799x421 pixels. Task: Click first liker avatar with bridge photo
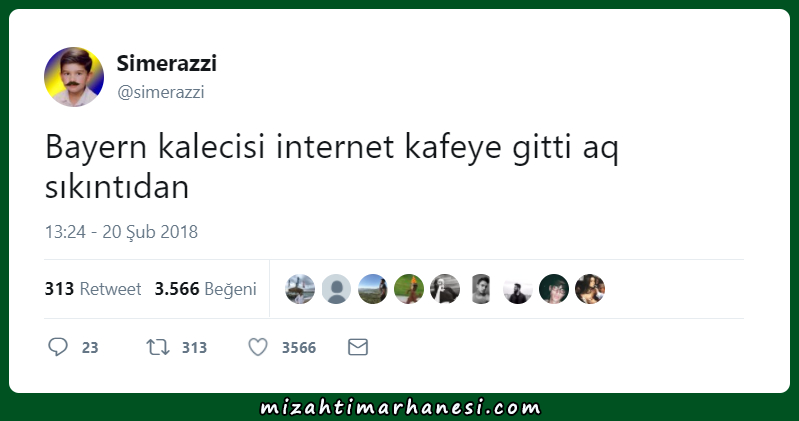[x=300, y=289]
